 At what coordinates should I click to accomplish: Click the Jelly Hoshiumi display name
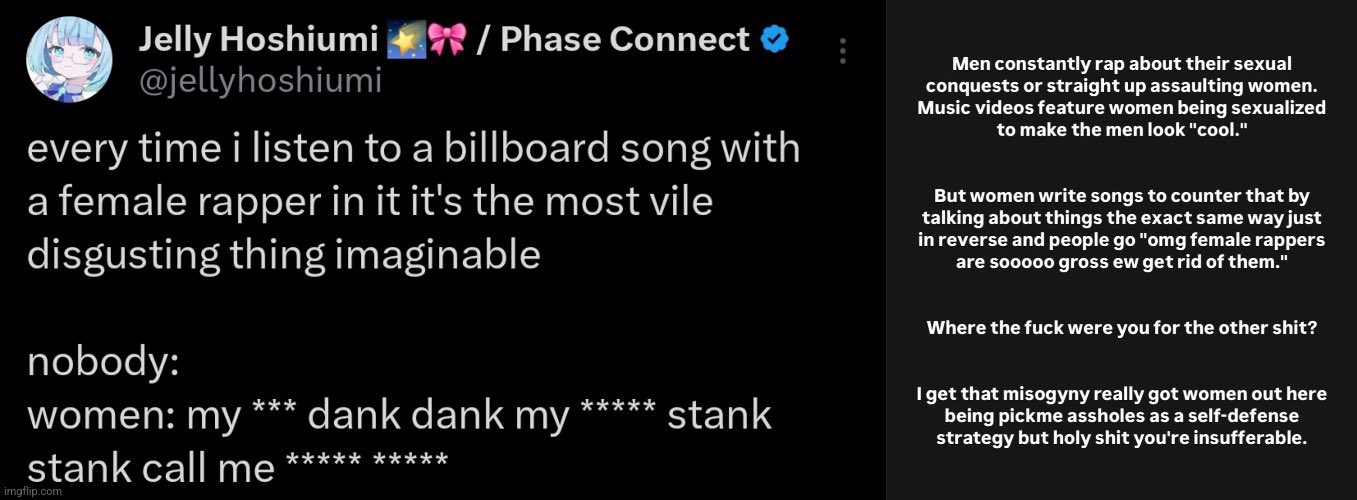pyautogui.click(x=257, y=40)
